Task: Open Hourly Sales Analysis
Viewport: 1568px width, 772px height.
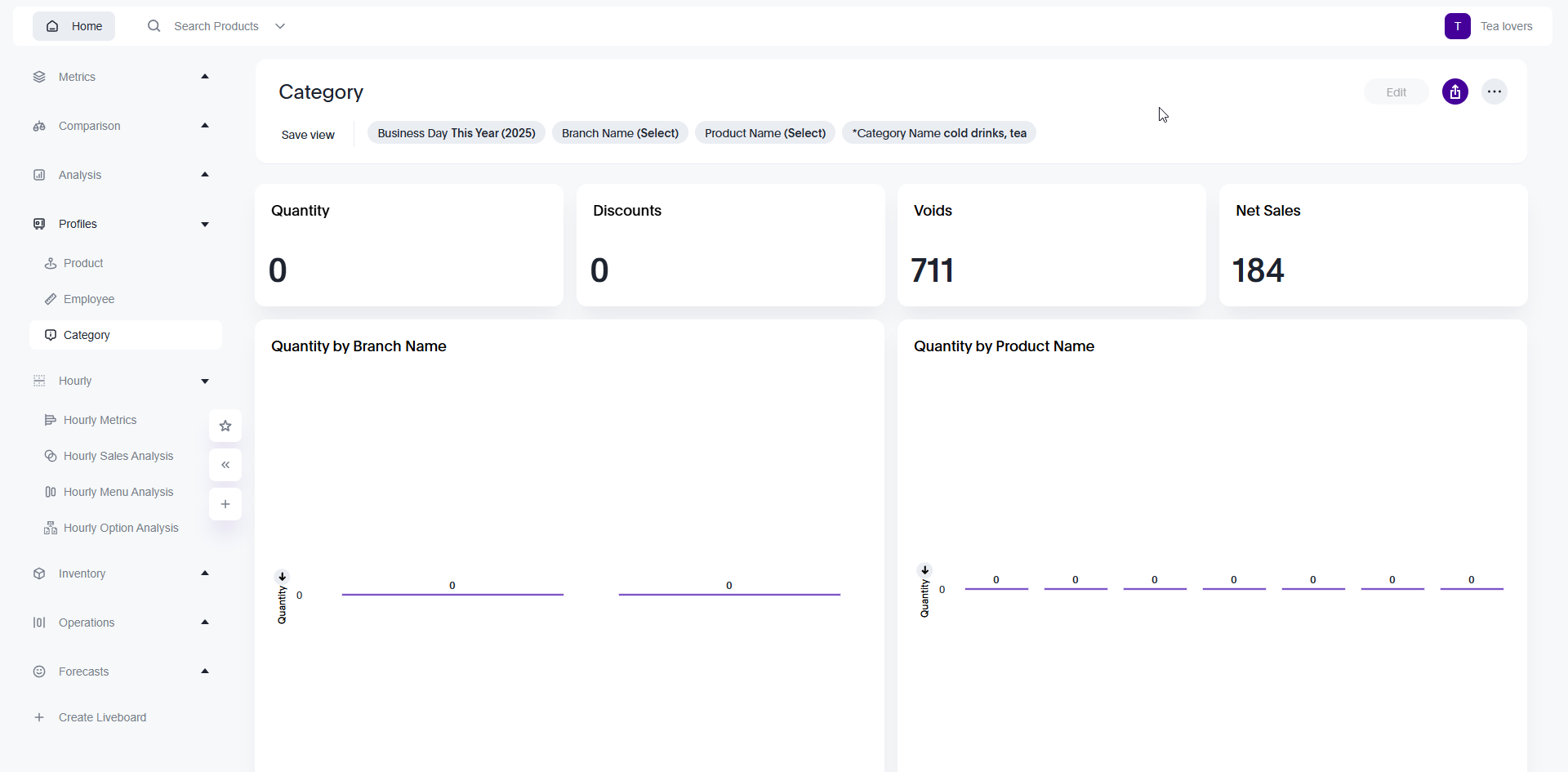Action: (118, 455)
